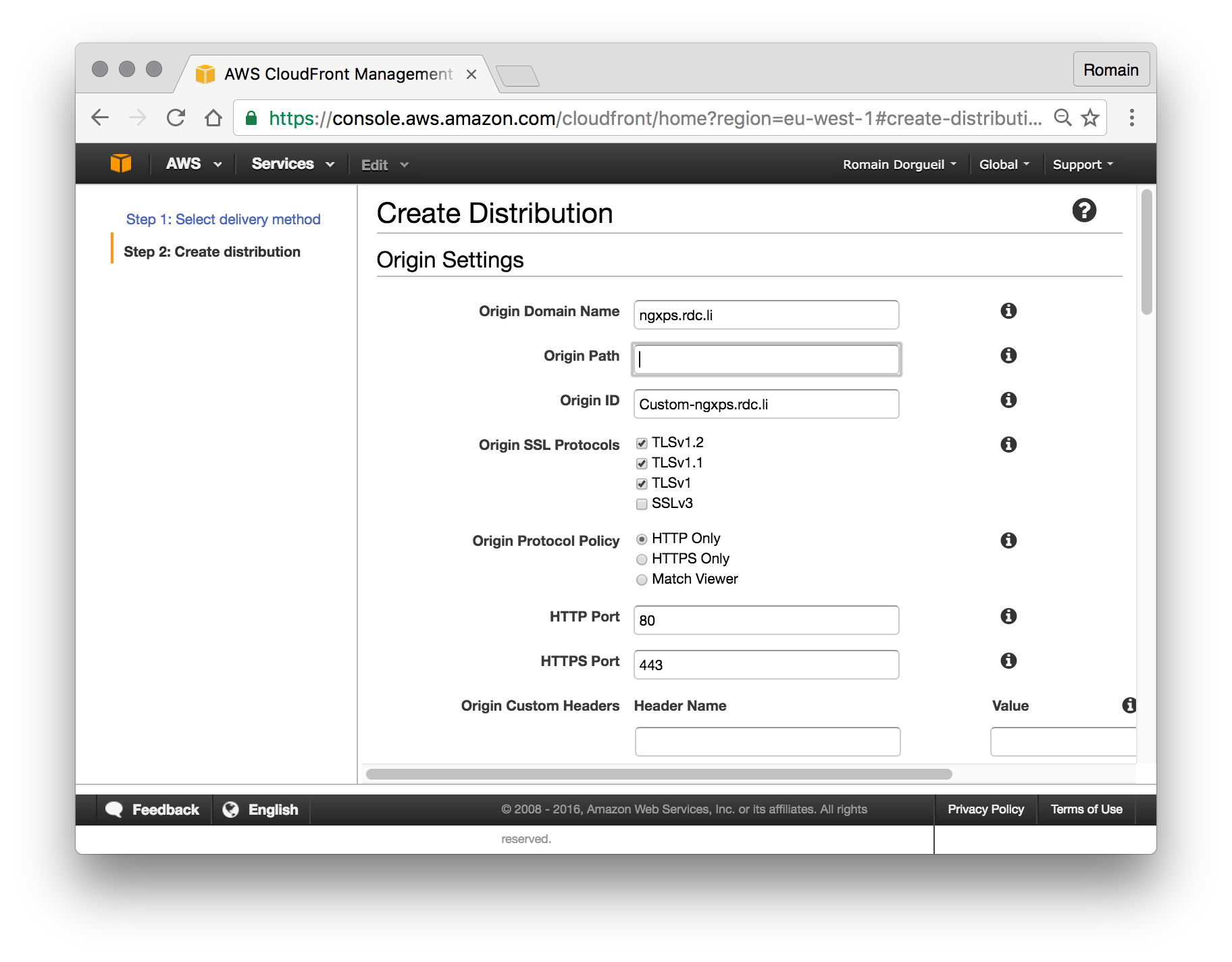The height and width of the screenshot is (962, 1232).
Task: Select the HTTPS Only radio button
Action: click(x=642, y=559)
